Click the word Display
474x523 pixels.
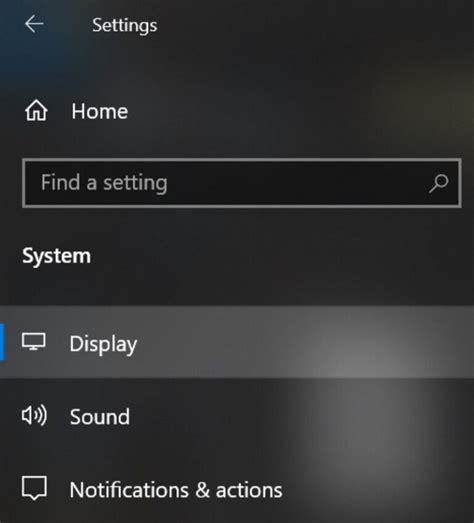tap(103, 344)
